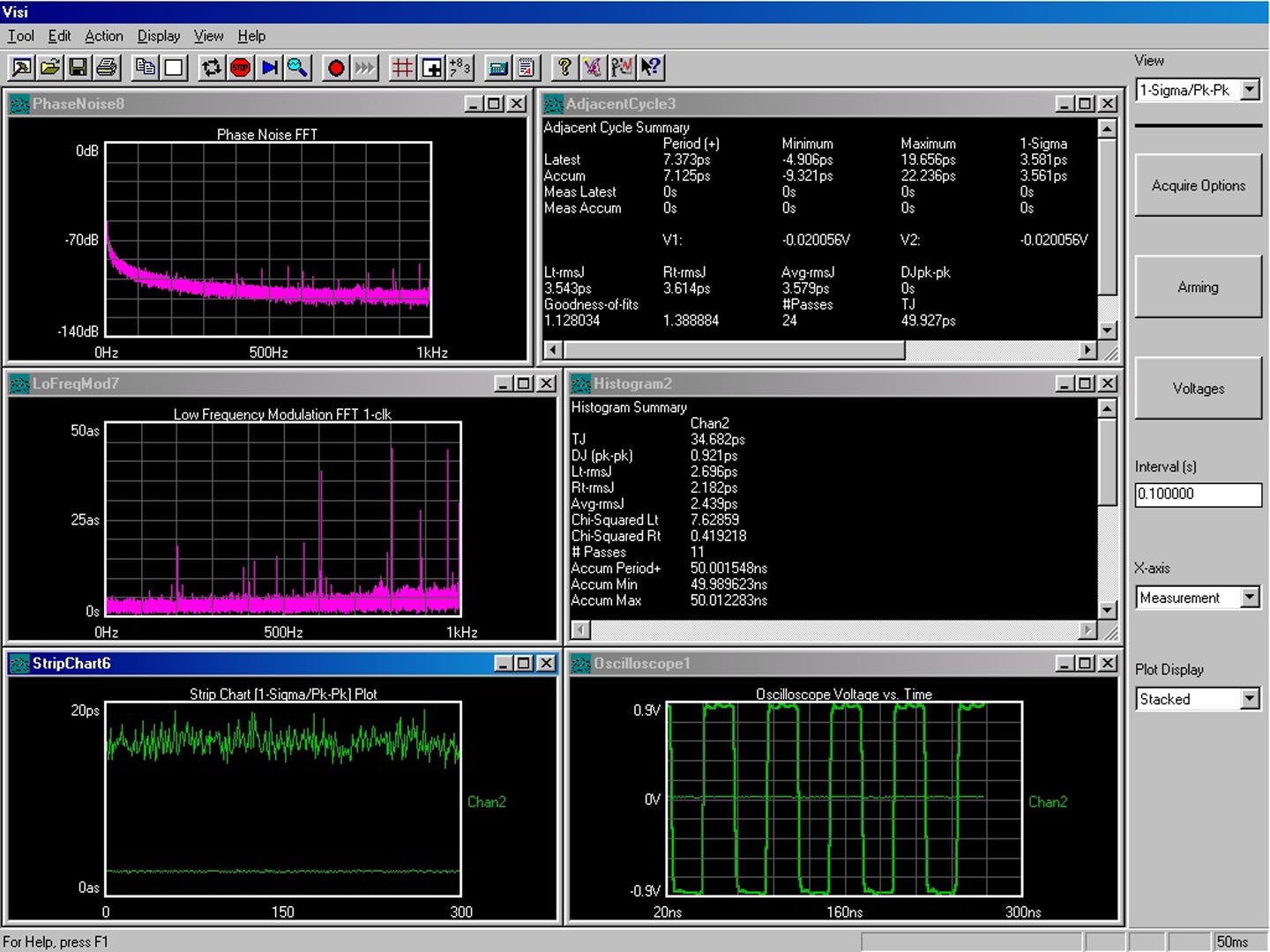The width and height of the screenshot is (1270, 952).
Task: Click AdjacentCycle3 vertical scrollbar up arrow
Action: [1108, 128]
